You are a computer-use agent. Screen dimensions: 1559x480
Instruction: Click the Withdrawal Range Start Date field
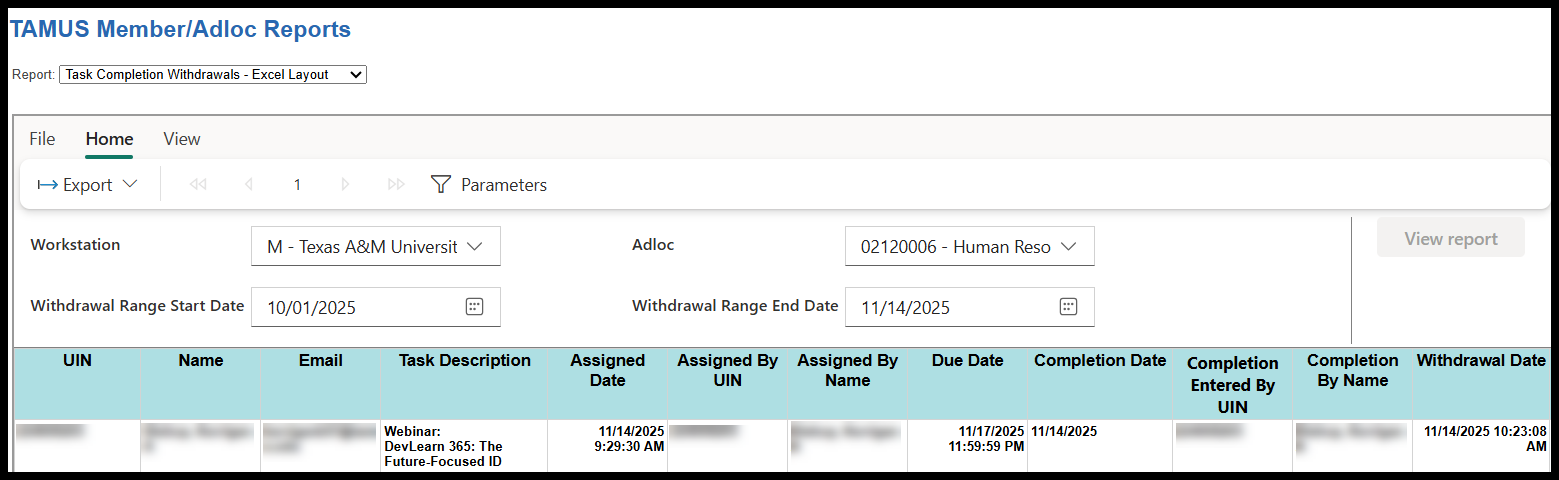360,308
